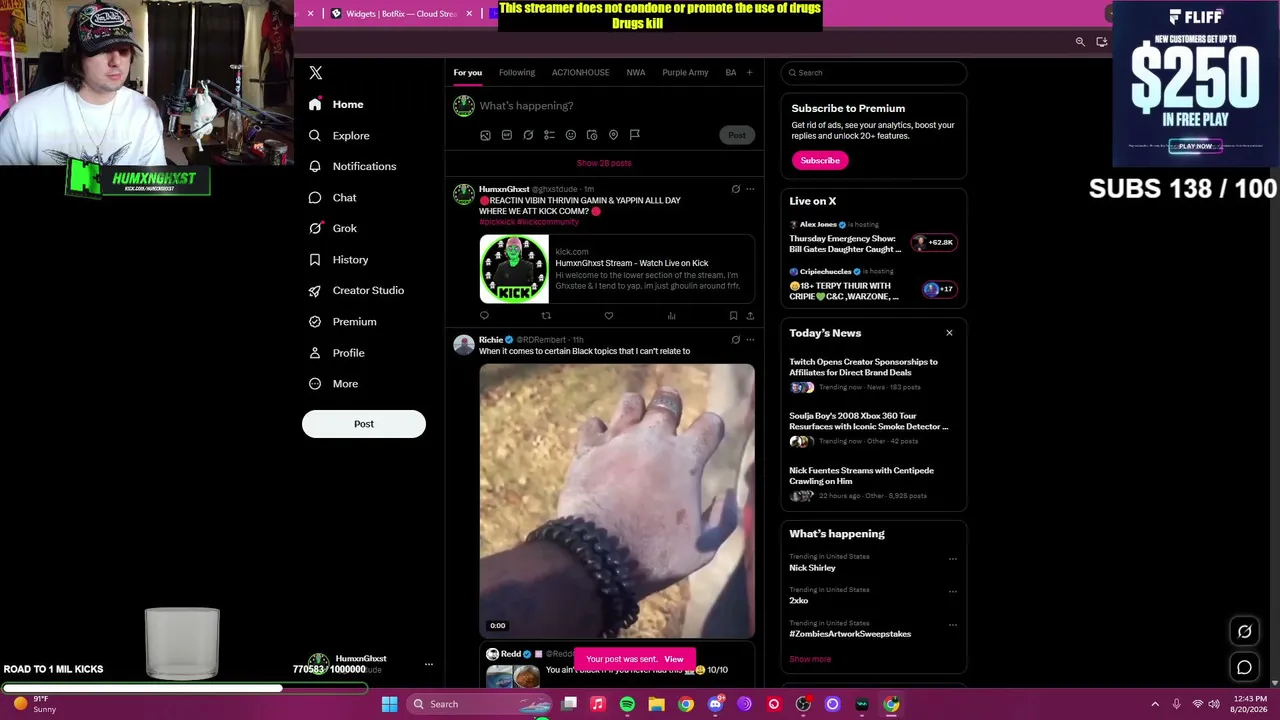The width and height of the screenshot is (1280, 720).
Task: Open Explore from the sidebar
Action: click(339, 136)
